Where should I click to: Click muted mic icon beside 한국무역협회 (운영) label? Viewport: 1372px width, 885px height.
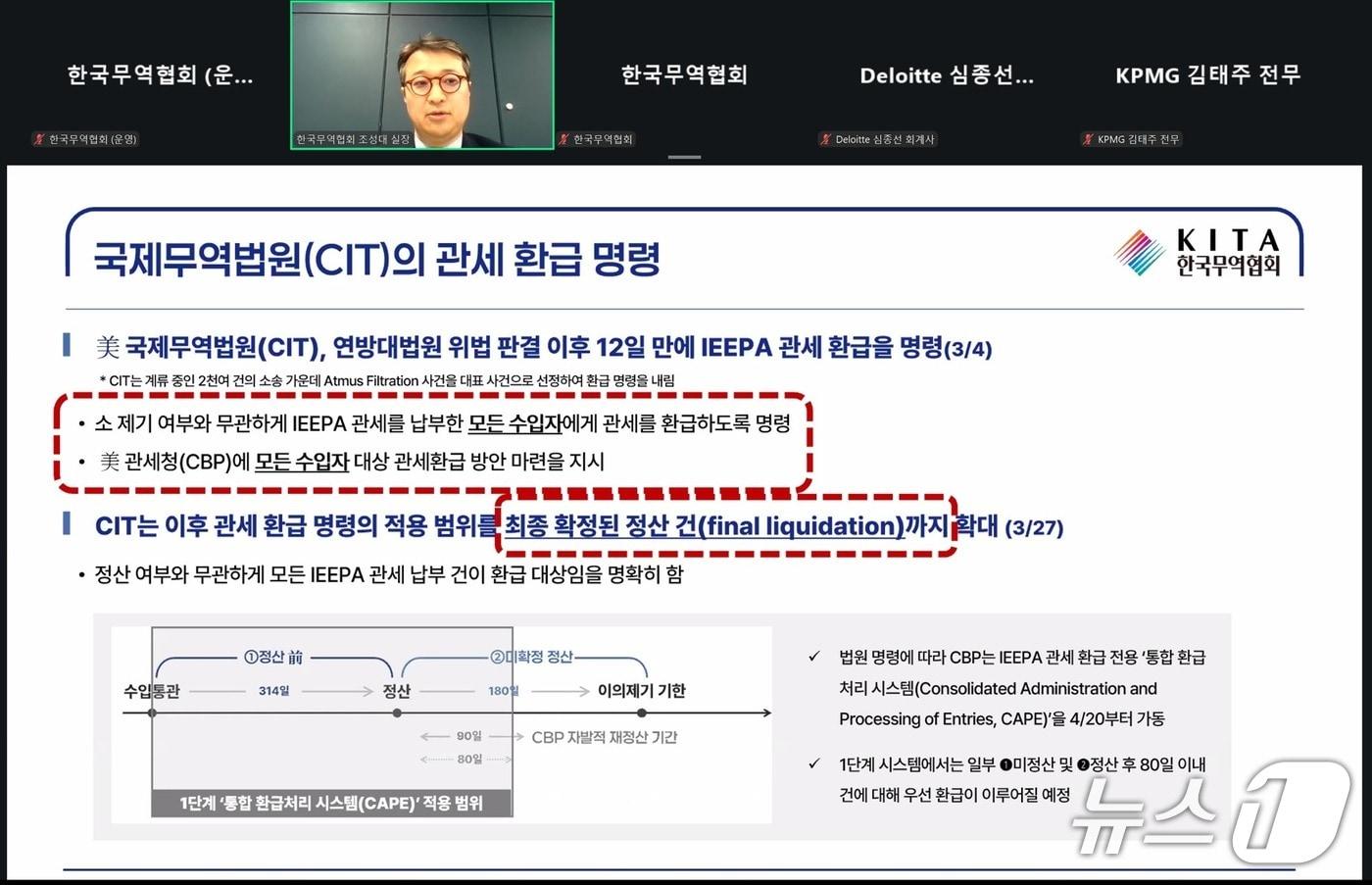click(39, 139)
